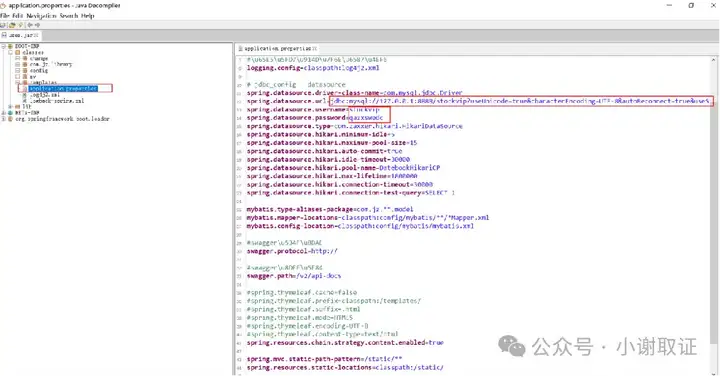This screenshot has height=376, width=720.
Task: Close the jar file tab
Action: [35, 35]
